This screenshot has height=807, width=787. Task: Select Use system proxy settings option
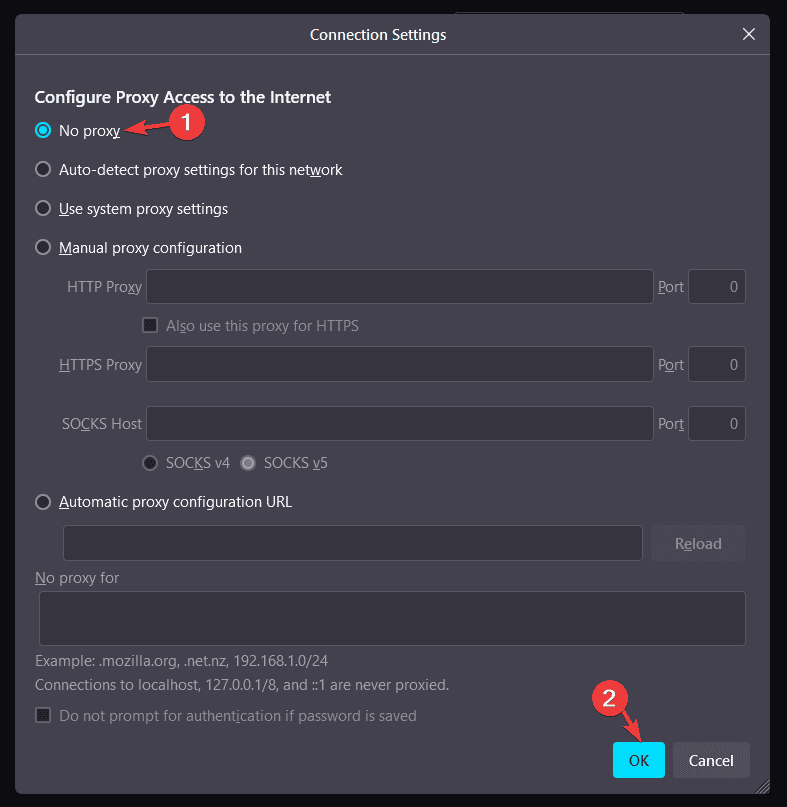tap(43, 208)
